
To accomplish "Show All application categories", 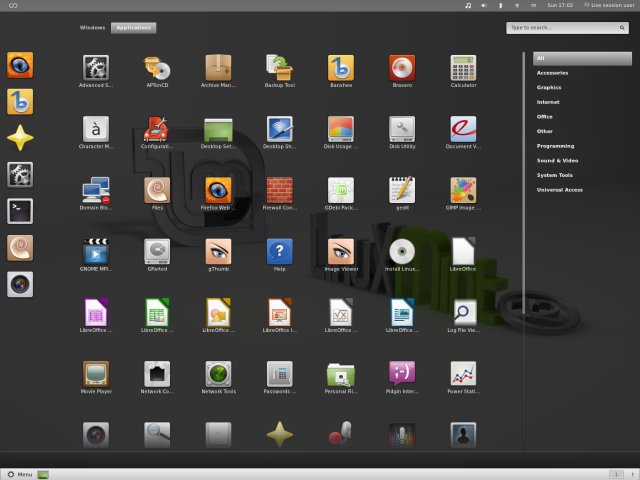I will click(x=582, y=58).
